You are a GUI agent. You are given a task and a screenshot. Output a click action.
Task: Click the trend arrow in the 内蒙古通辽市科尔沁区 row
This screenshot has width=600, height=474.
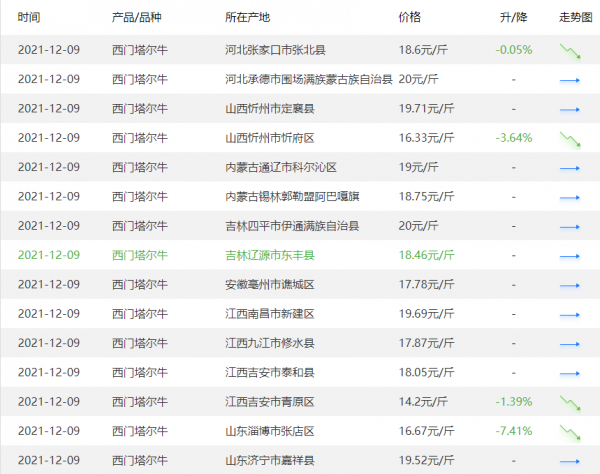point(570,168)
